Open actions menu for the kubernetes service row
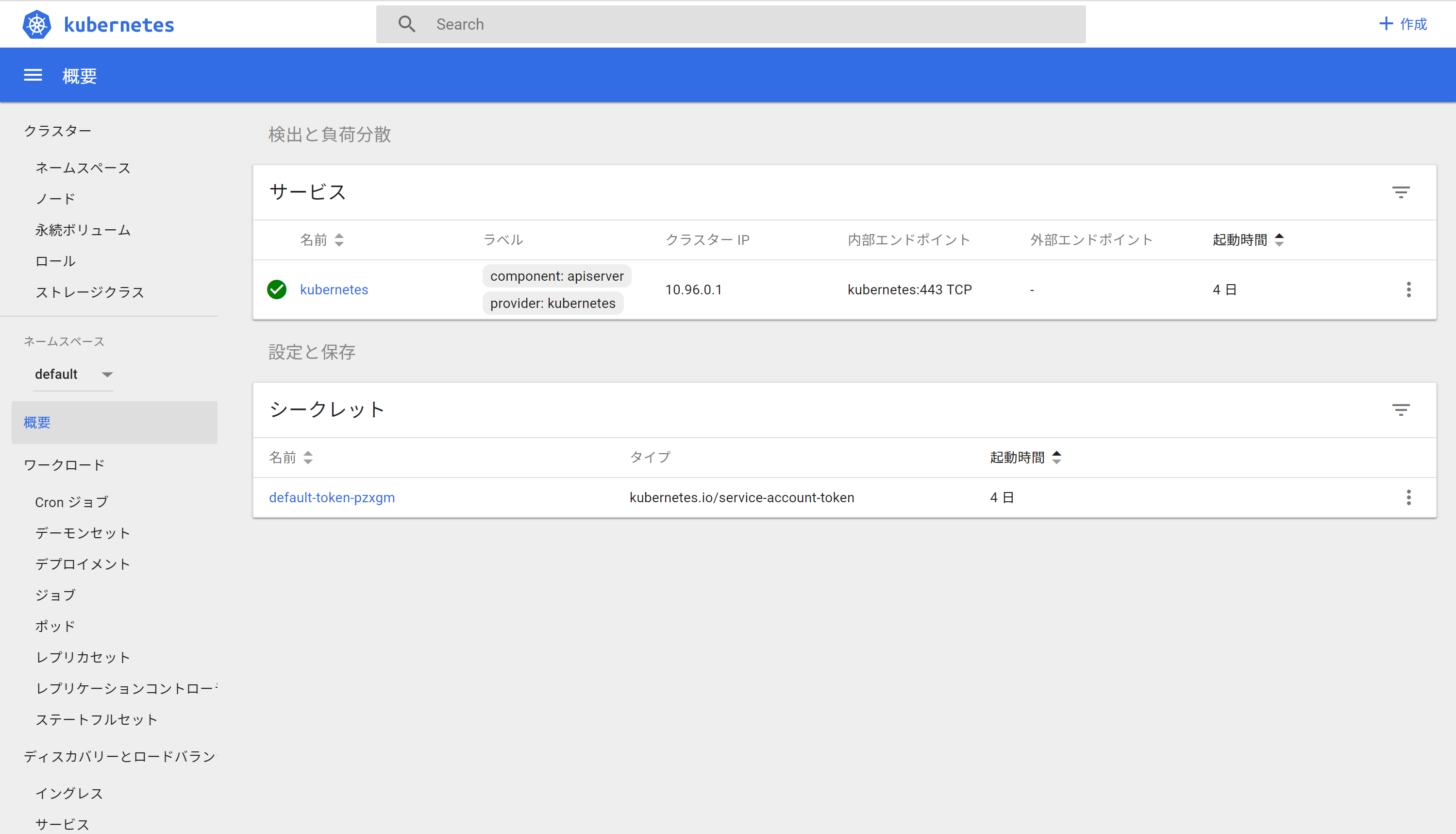The height and width of the screenshot is (834, 1456). pyautogui.click(x=1409, y=290)
